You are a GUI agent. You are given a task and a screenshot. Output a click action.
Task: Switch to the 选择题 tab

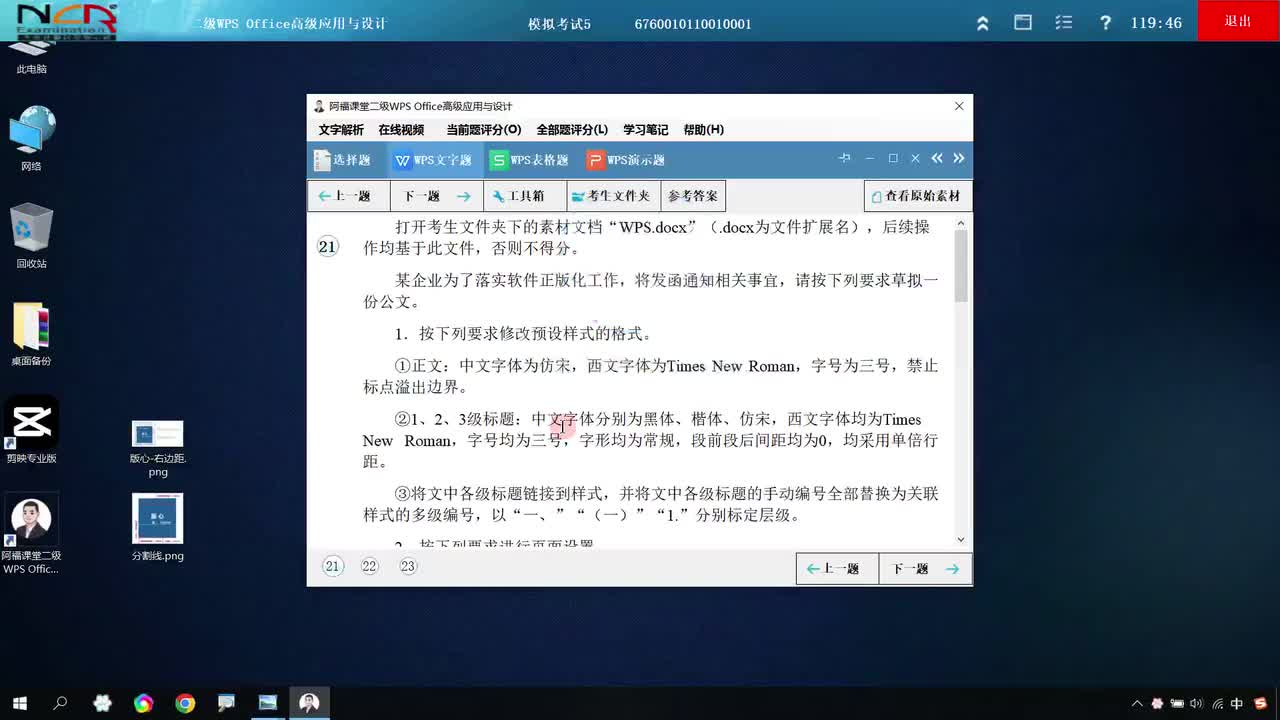pos(342,160)
